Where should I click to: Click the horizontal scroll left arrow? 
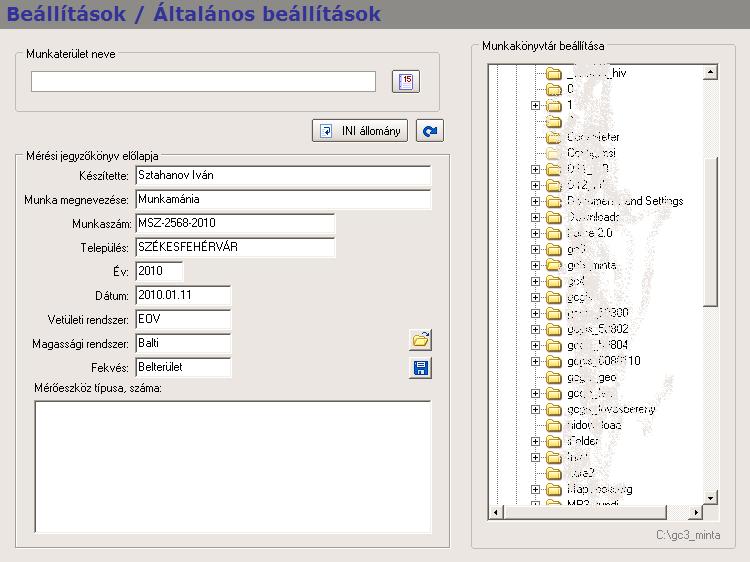[496, 513]
